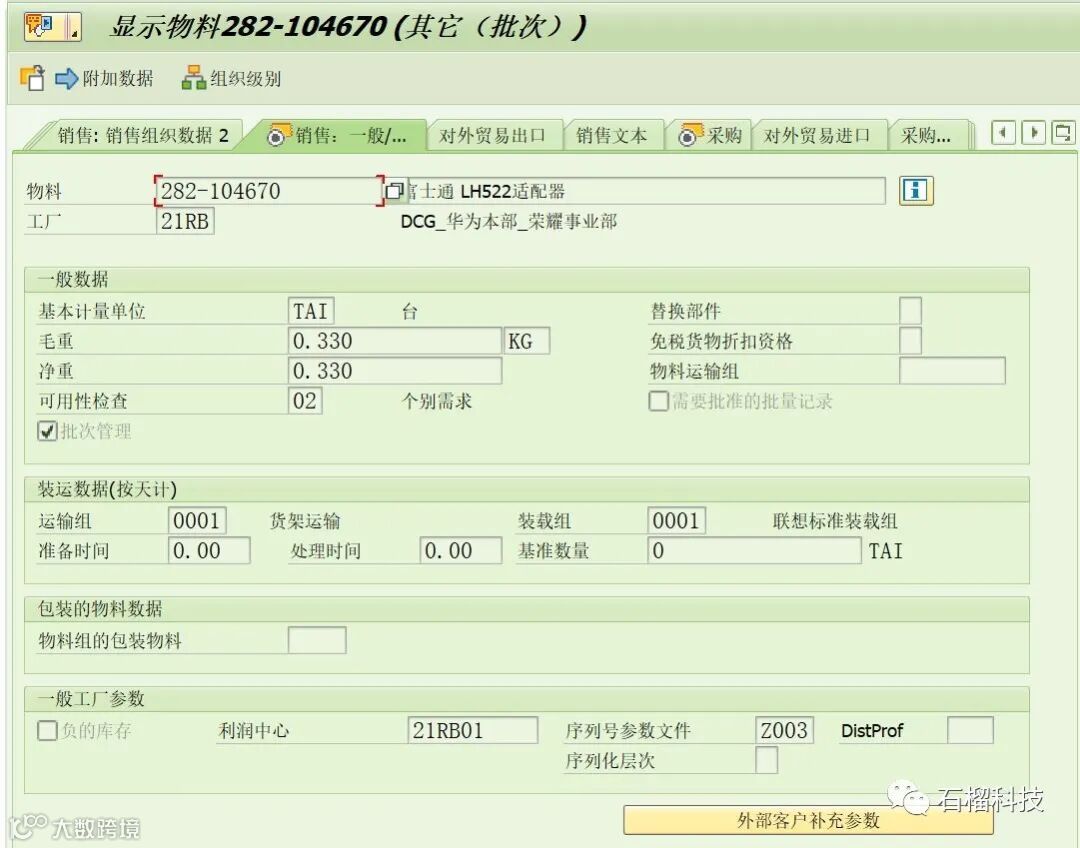Image resolution: width=1080 pixels, height=848 pixels.
Task: Click the text 联想标准装载组
Action: tap(835, 521)
